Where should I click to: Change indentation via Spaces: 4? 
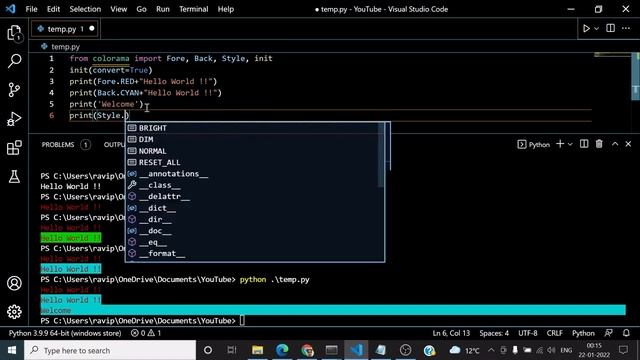pos(494,333)
